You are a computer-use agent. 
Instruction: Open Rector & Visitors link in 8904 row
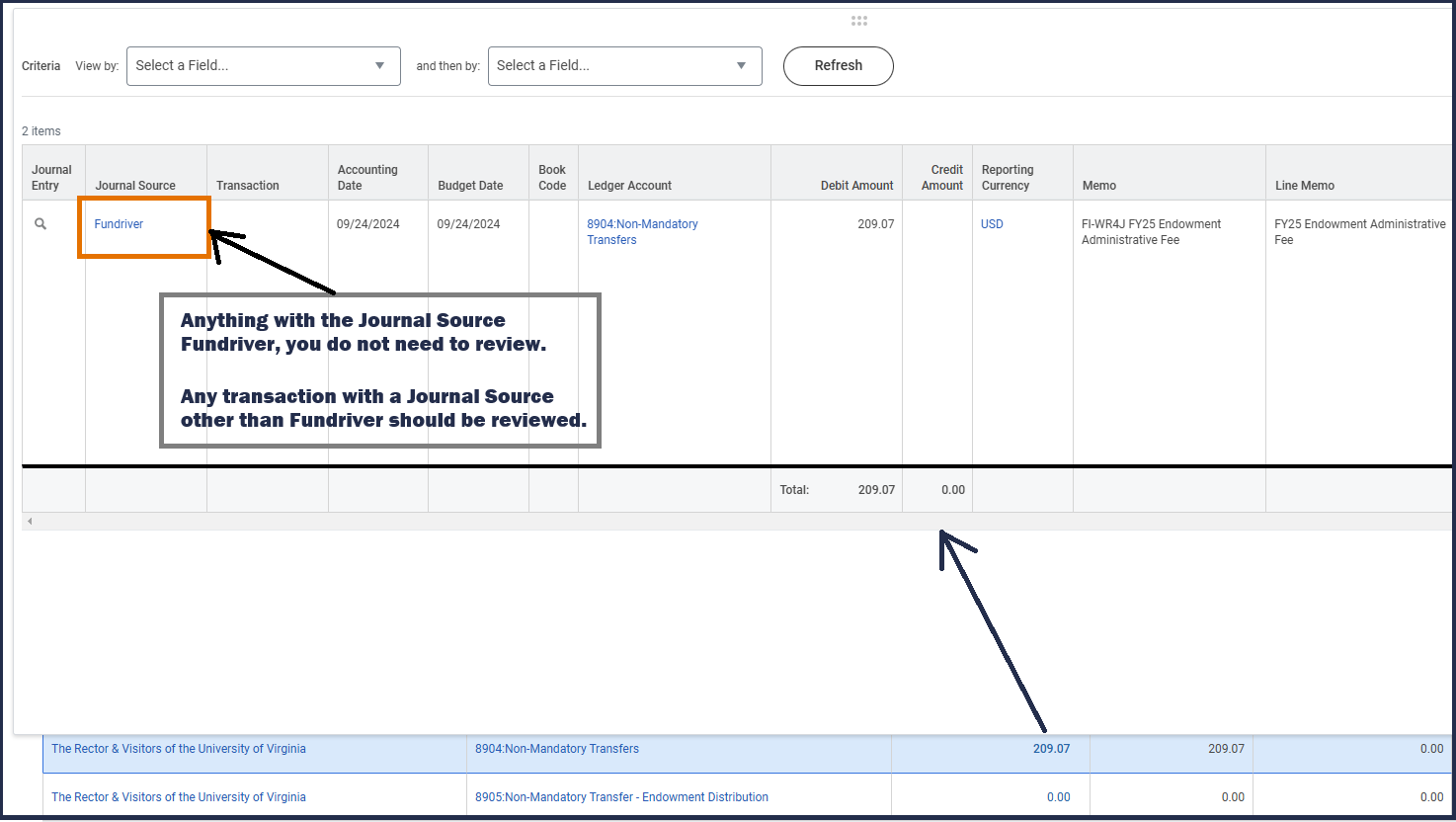[x=179, y=749]
